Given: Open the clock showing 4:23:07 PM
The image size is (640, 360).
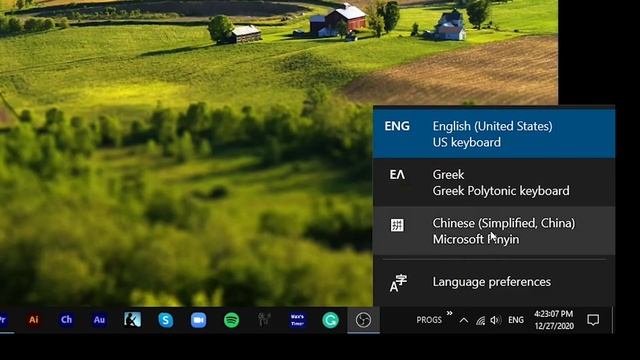Looking at the screenshot, I should 554,320.
